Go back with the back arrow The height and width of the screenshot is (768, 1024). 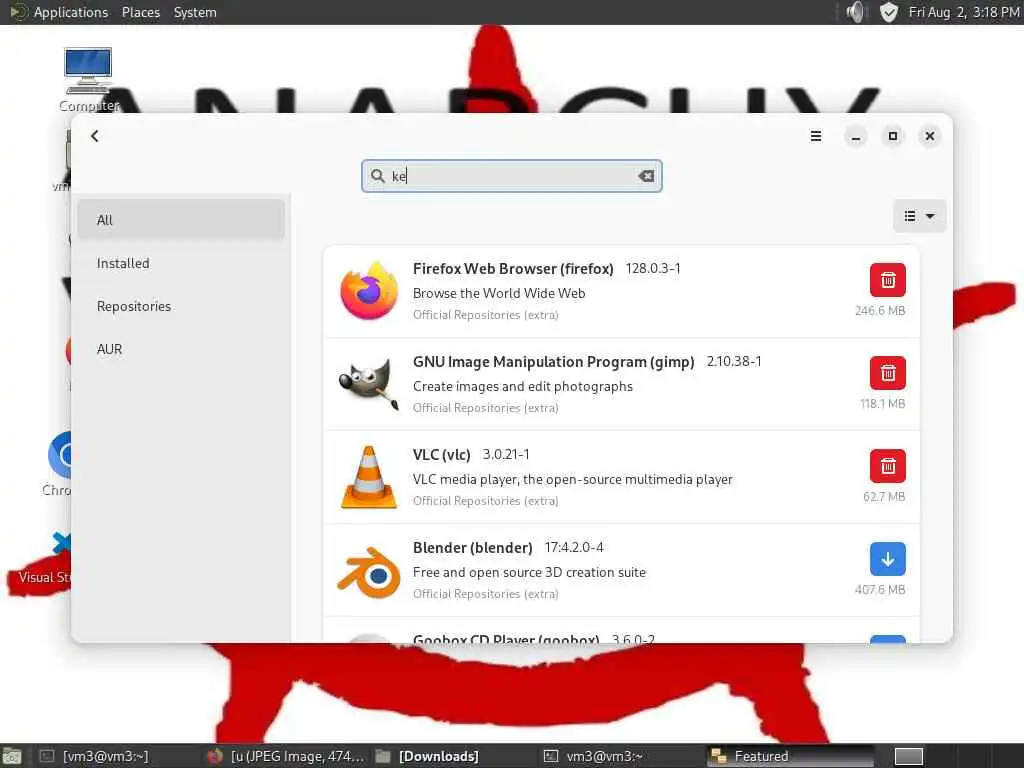tap(95, 136)
